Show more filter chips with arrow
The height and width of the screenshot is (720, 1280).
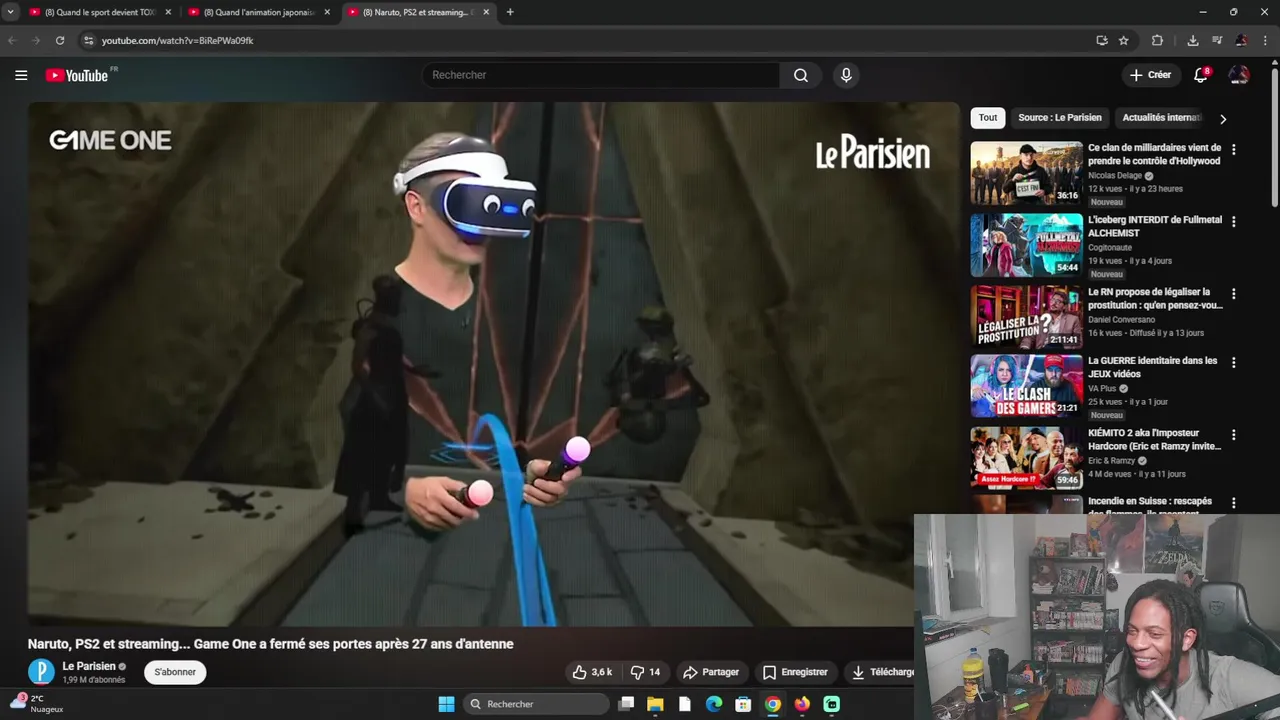[1222, 118]
